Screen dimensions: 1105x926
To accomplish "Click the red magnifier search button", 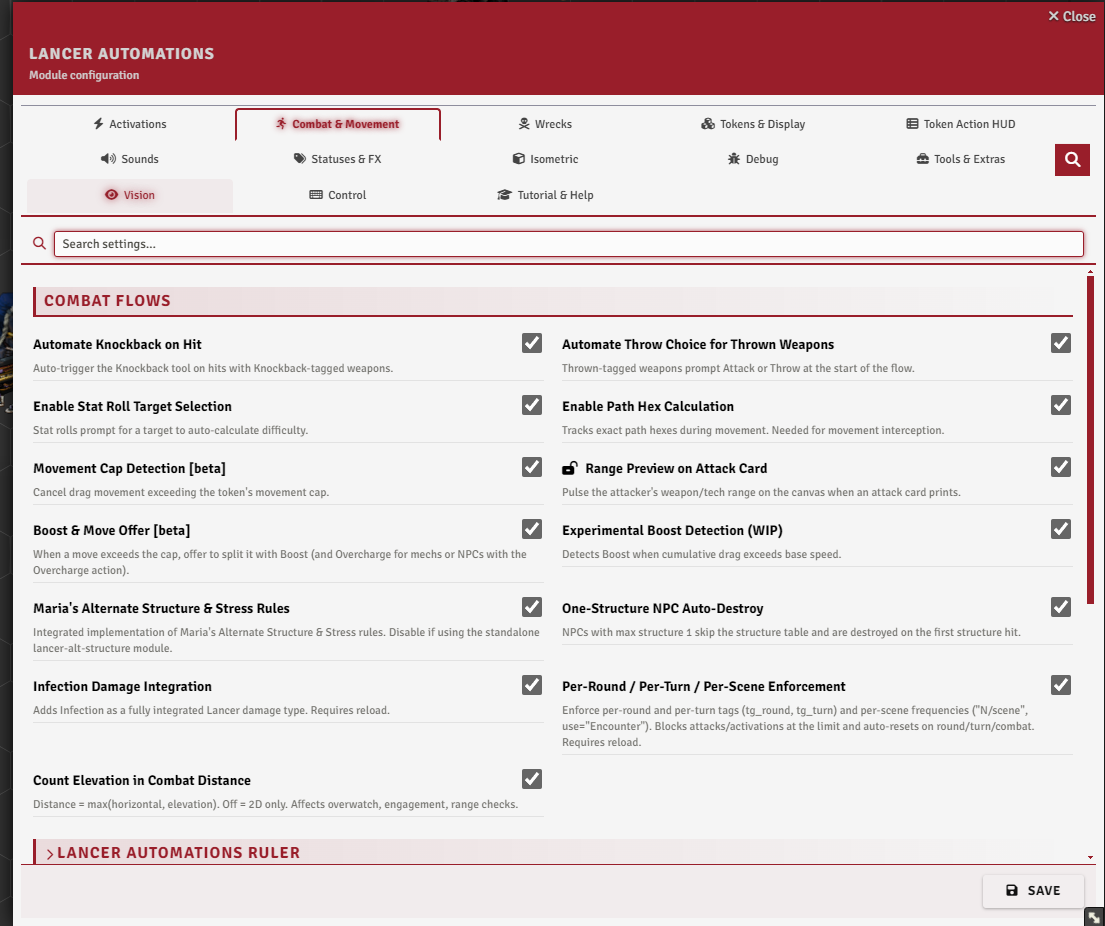I will pyautogui.click(x=1072, y=159).
